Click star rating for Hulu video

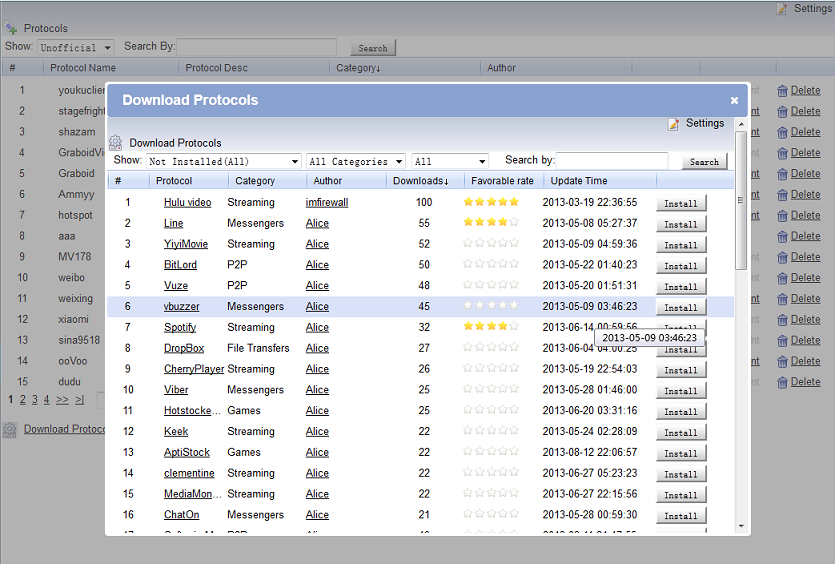click(491, 202)
